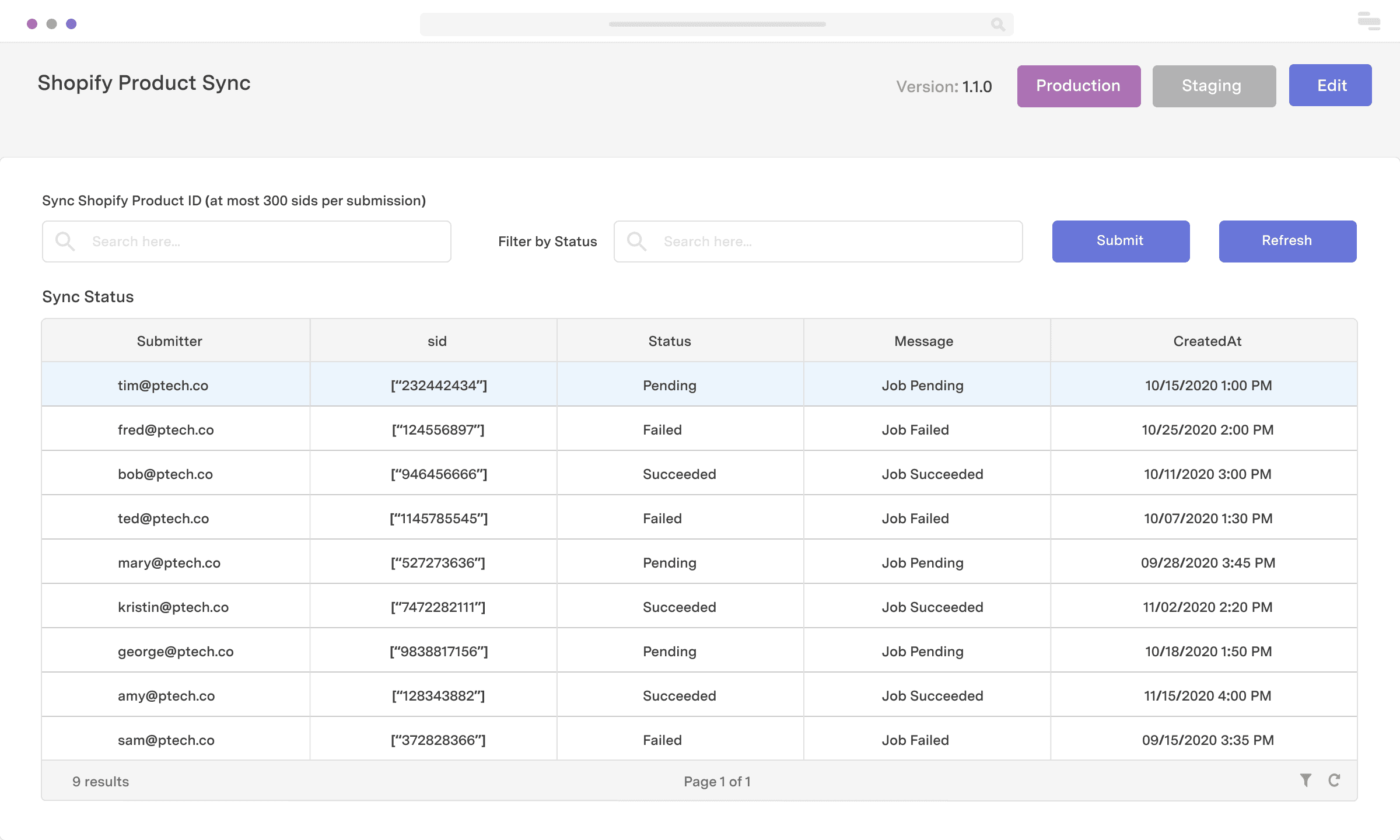Open the Filter by Status dropdown field
The width and height of the screenshot is (1400, 840).
817,241
